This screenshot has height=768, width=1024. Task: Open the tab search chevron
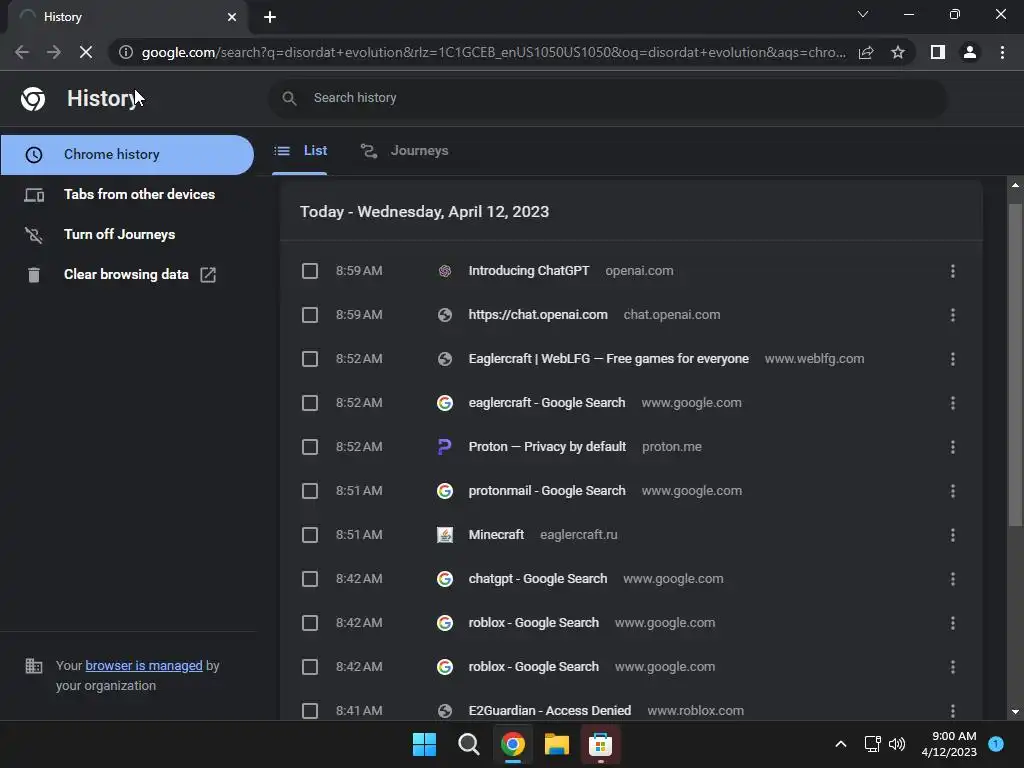[863, 14]
